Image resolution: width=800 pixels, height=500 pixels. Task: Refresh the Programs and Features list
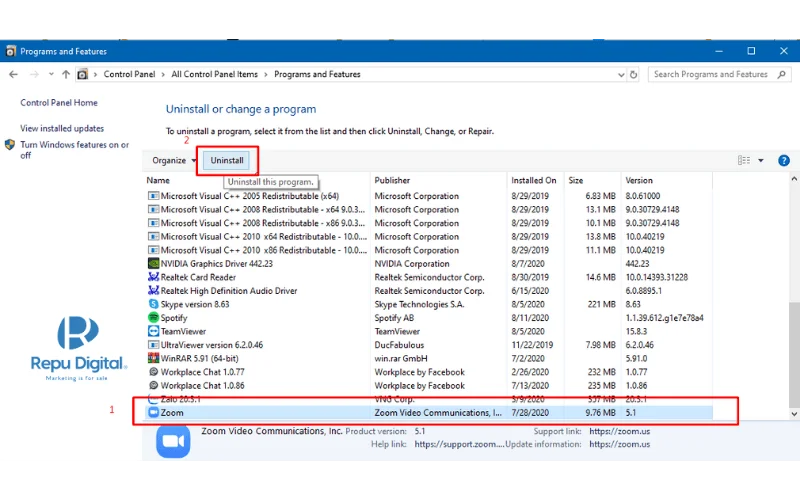pyautogui.click(x=633, y=74)
